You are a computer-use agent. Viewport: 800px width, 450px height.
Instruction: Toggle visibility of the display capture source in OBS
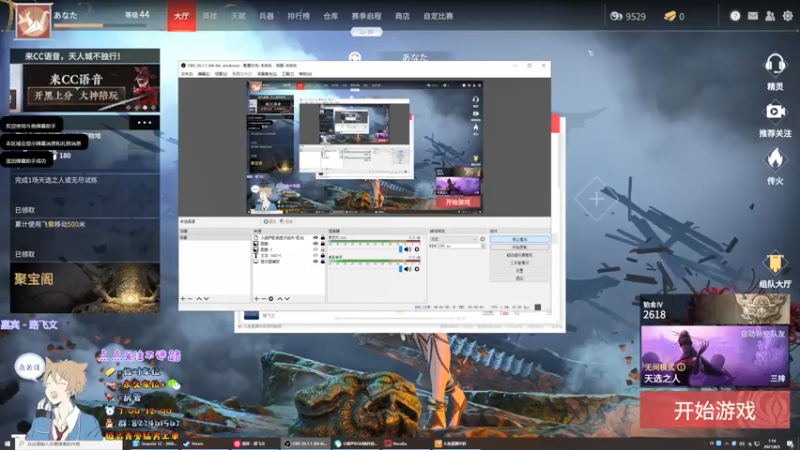click(315, 261)
